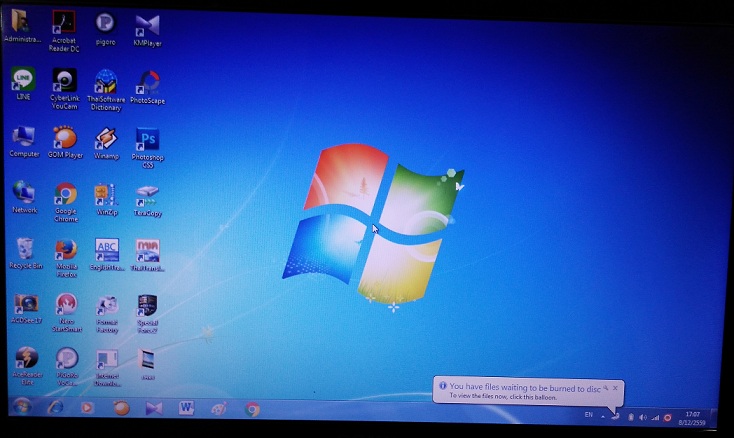This screenshot has height=438, width=734.
Task: Select the pigoro desktop shortcut
Action: [105, 29]
